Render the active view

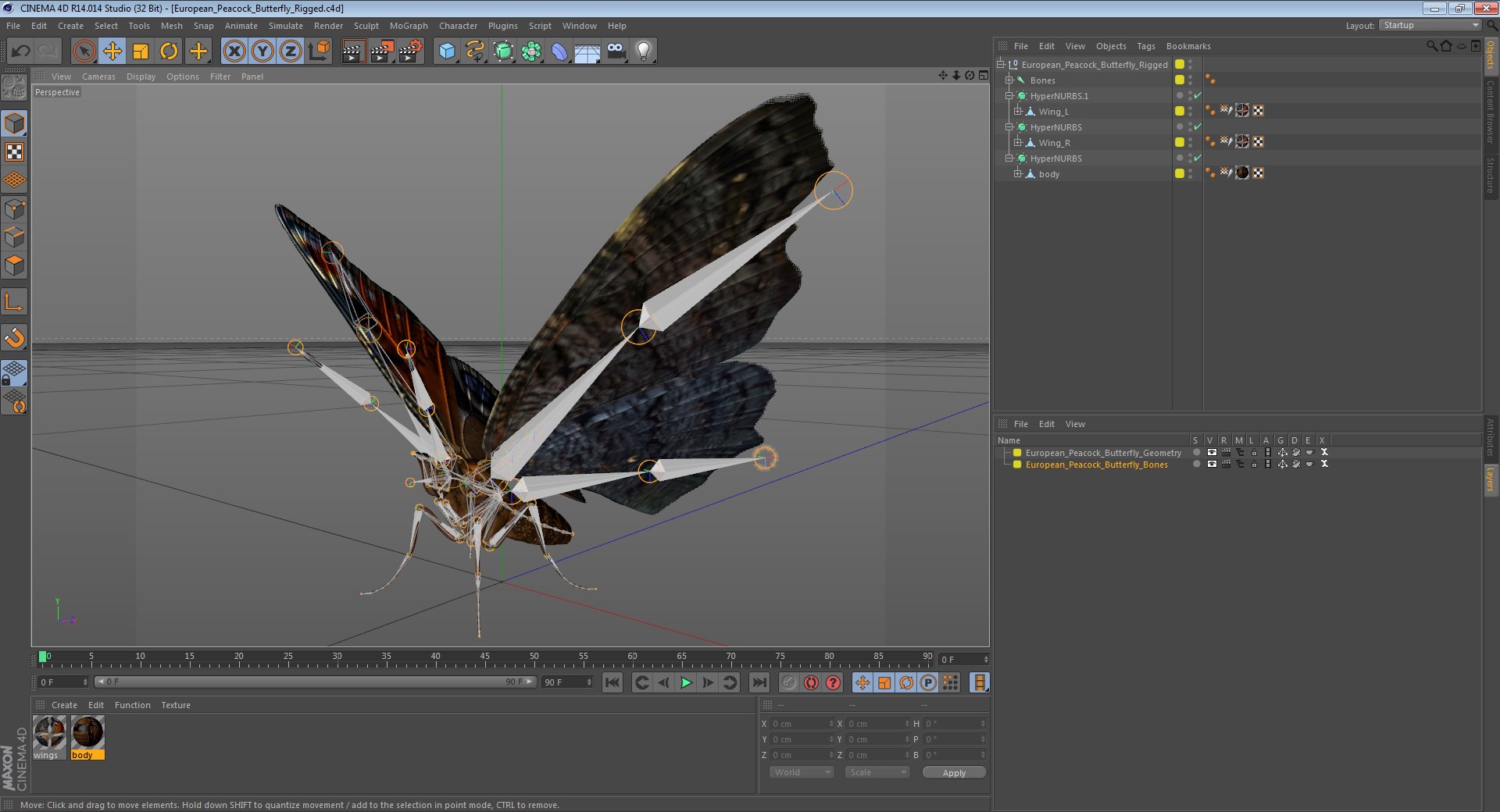pyautogui.click(x=353, y=52)
